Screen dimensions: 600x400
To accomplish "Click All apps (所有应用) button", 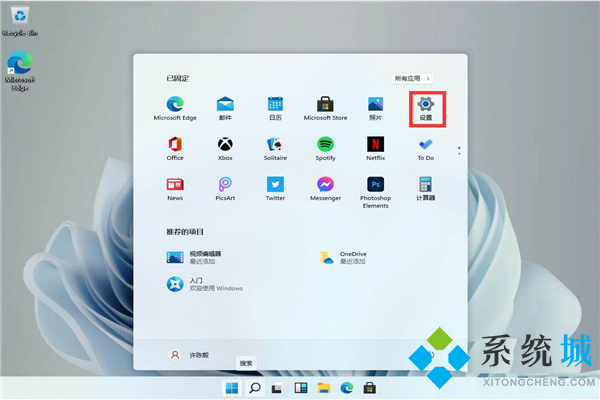I will [x=412, y=78].
